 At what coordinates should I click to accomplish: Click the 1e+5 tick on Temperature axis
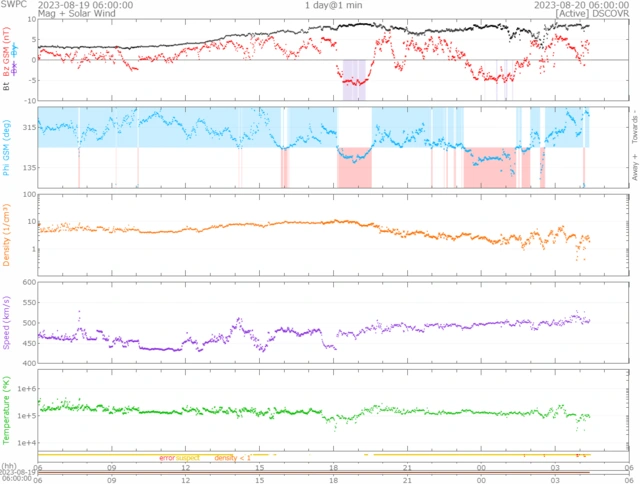point(27,415)
